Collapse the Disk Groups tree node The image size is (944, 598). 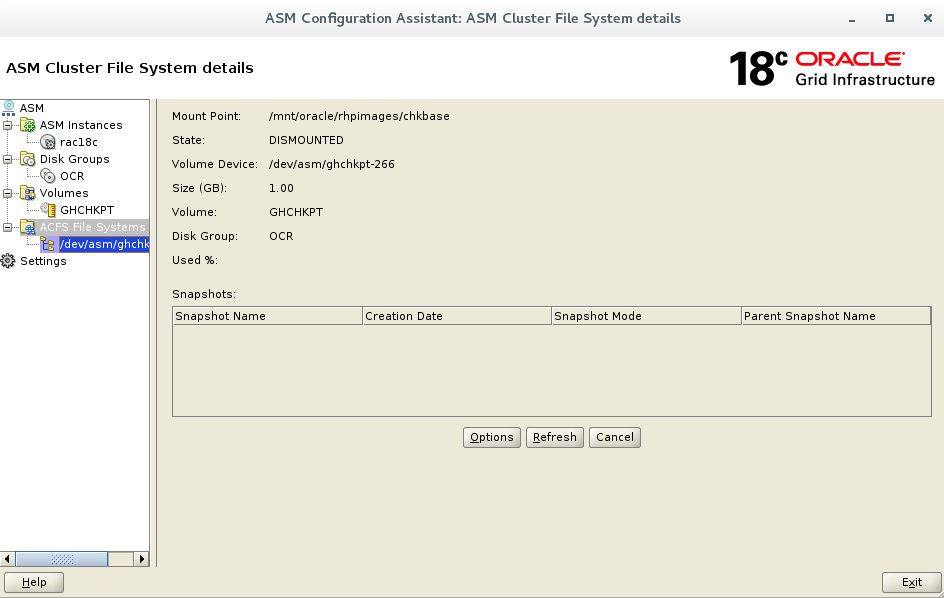7,160
